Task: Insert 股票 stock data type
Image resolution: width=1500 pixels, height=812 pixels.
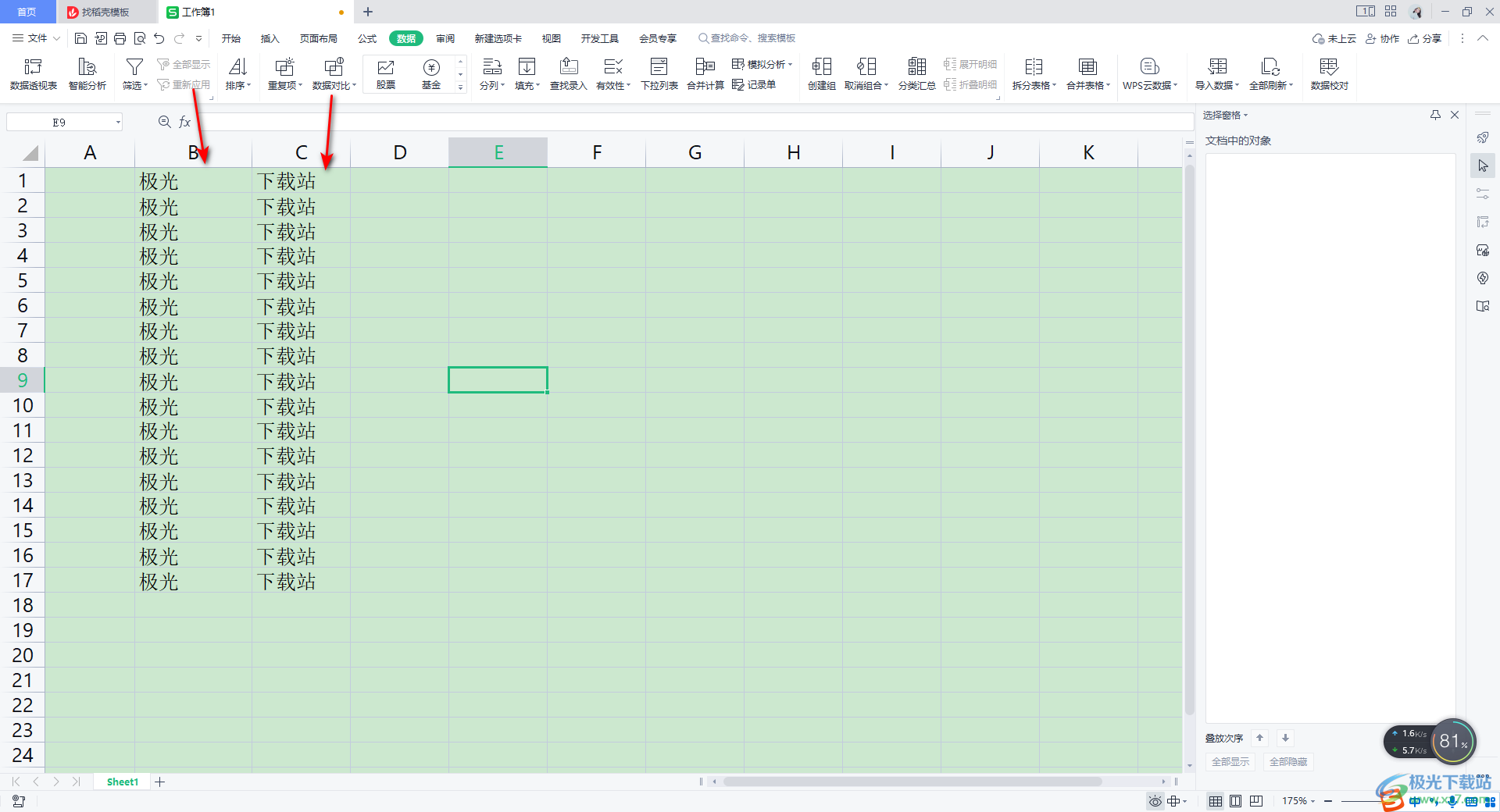Action: point(386,74)
